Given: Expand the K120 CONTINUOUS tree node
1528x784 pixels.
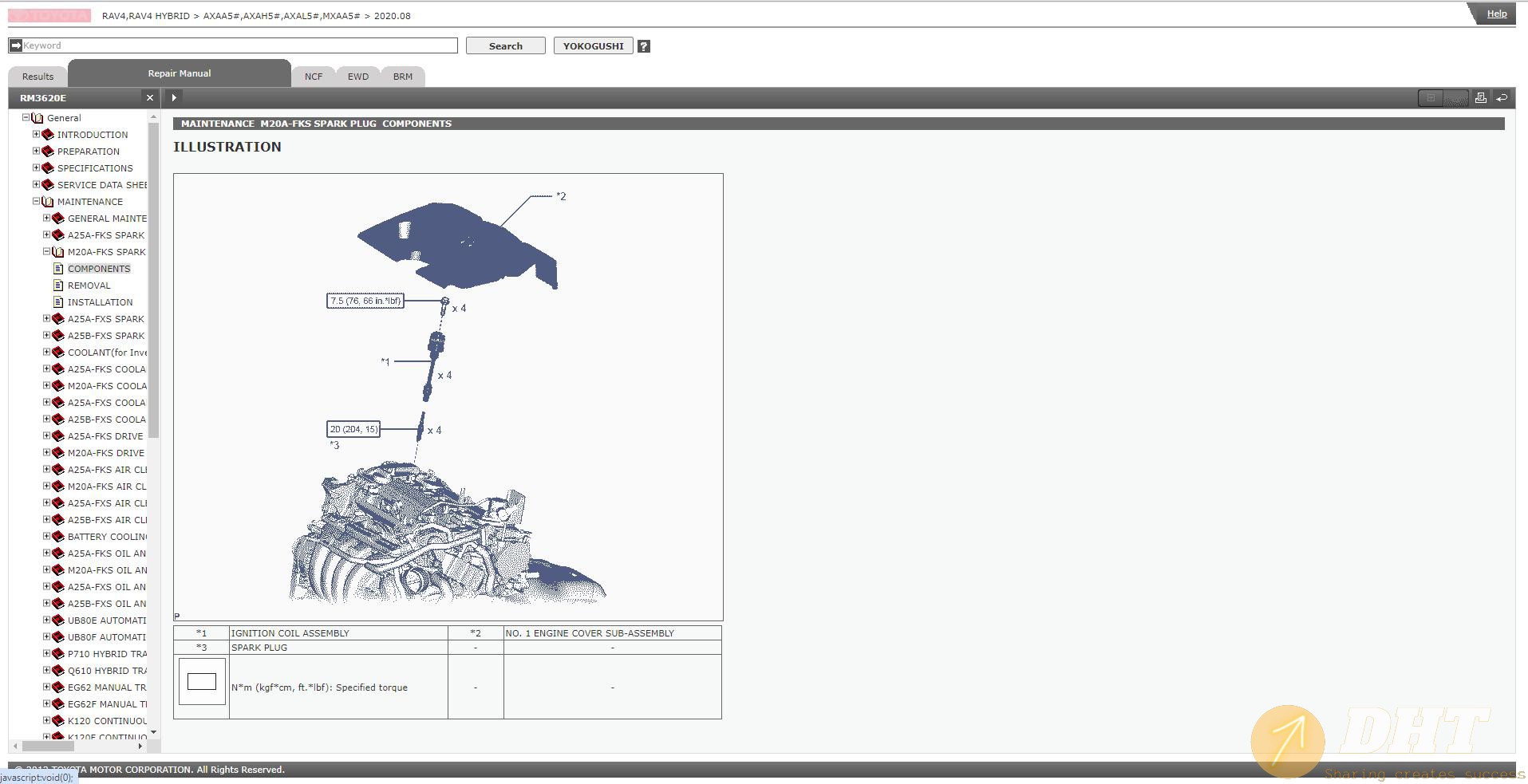Looking at the screenshot, I should point(46,720).
